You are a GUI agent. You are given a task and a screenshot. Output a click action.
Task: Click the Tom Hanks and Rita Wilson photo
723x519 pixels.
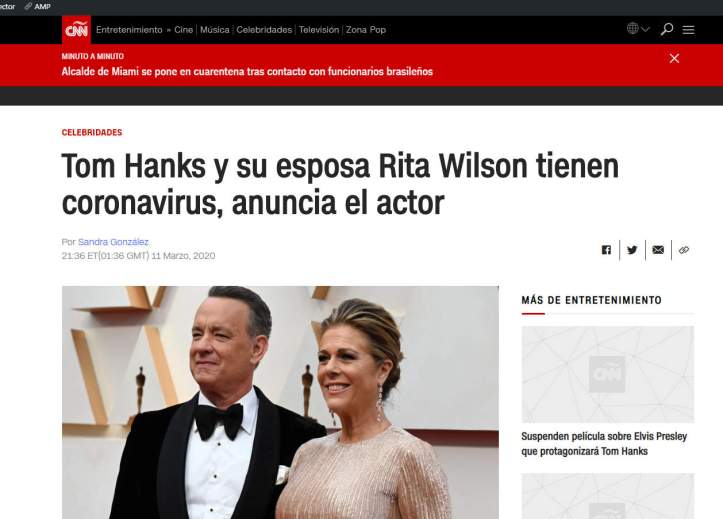(280, 402)
